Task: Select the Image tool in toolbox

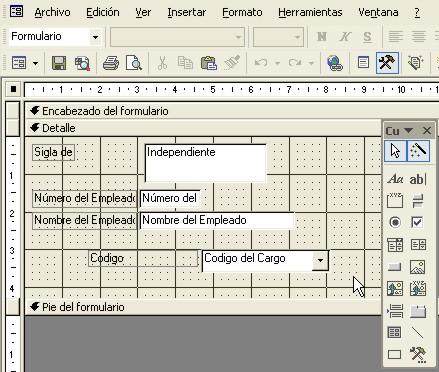Action: tap(418, 267)
